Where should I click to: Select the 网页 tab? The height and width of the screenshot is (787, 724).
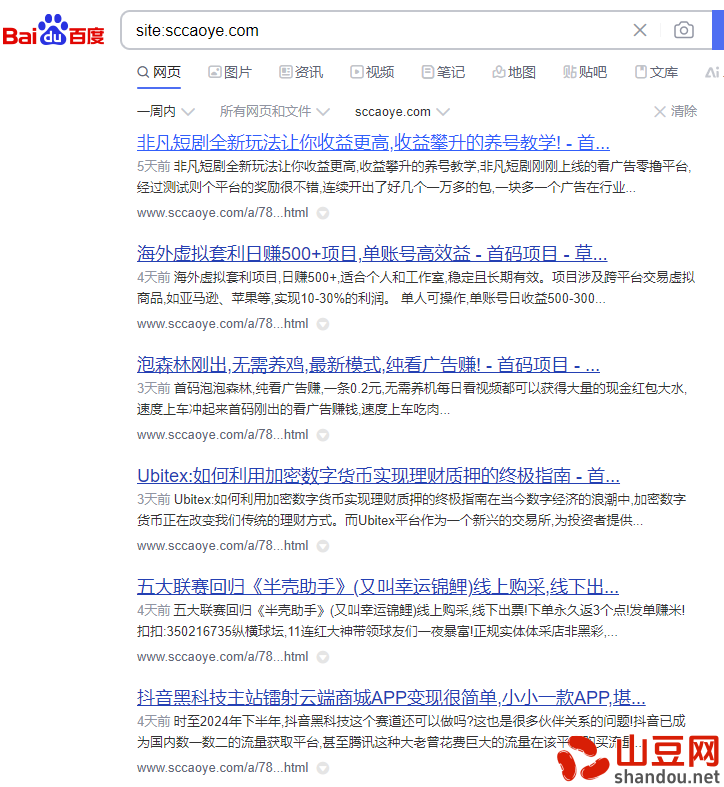[158, 72]
